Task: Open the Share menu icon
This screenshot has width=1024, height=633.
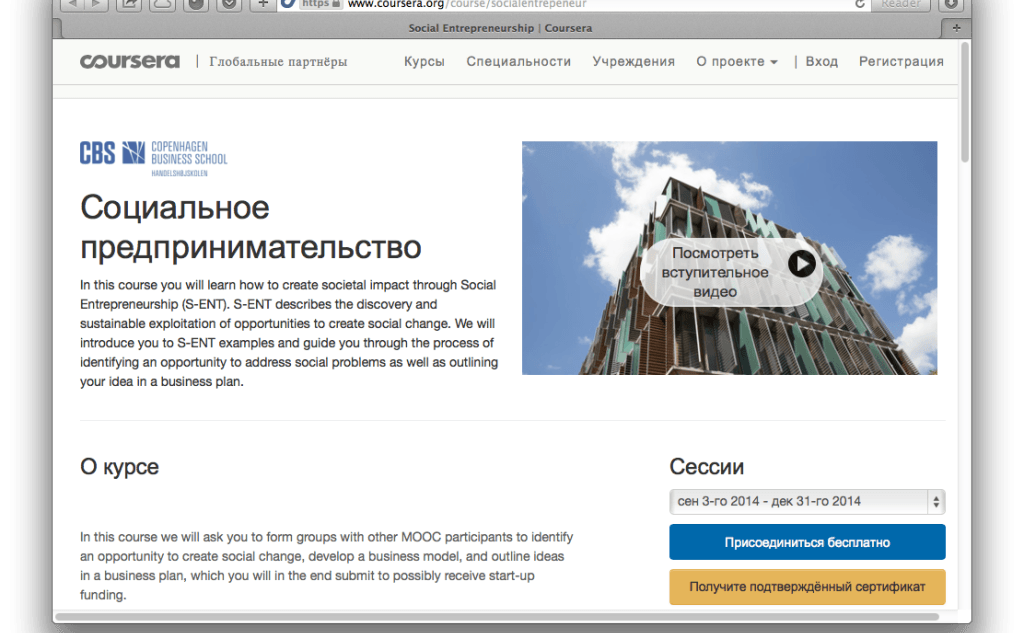Action: [130, 5]
